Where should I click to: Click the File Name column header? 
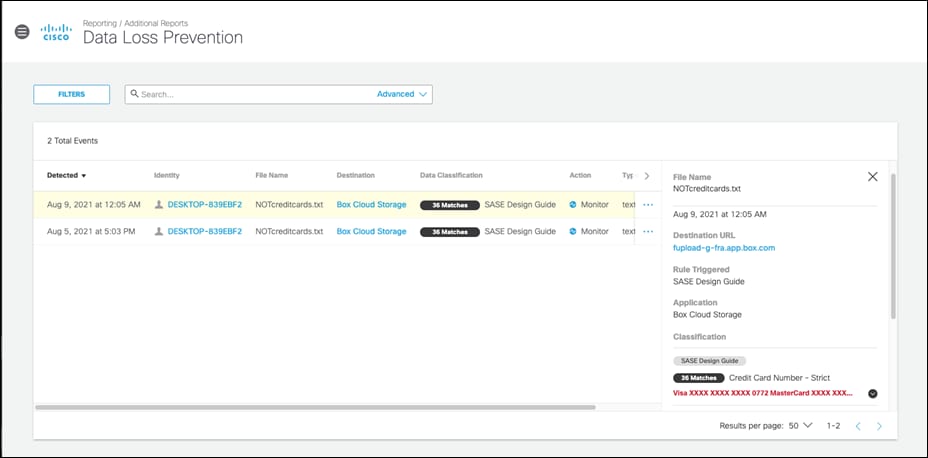(x=272, y=176)
